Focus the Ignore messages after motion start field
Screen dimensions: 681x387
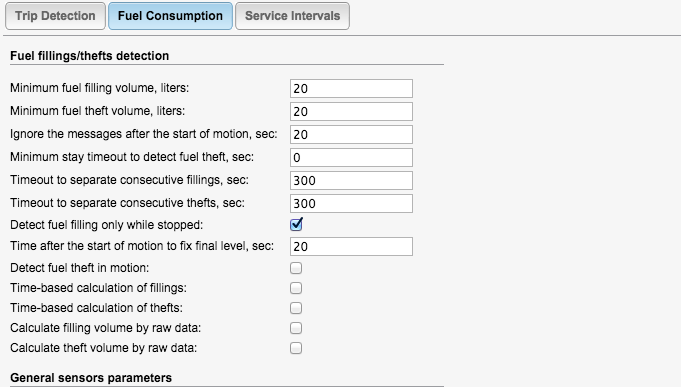[351, 135]
